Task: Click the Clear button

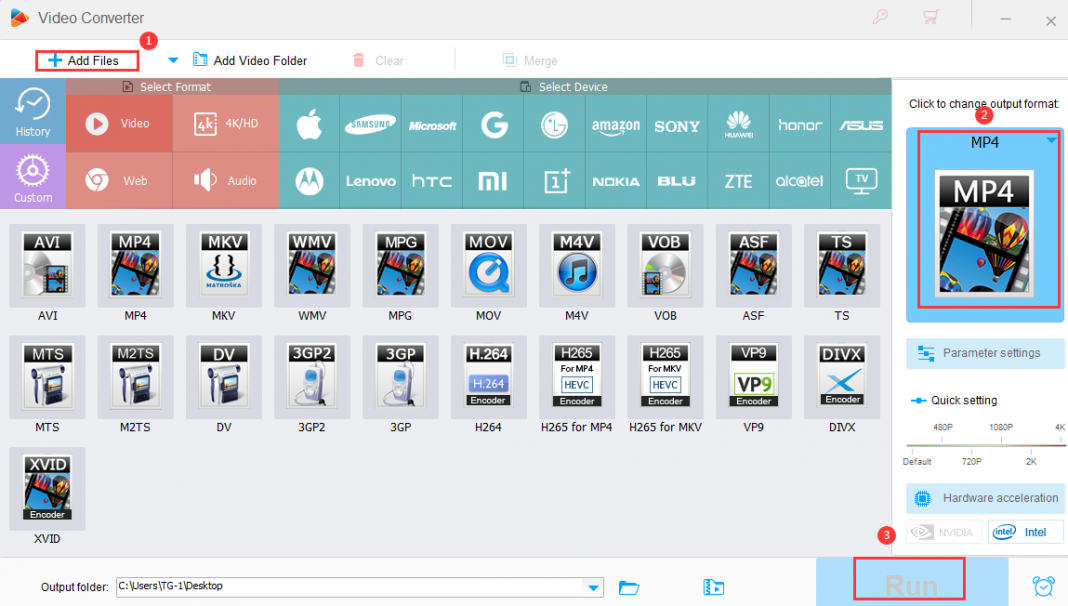Action: pos(378,61)
